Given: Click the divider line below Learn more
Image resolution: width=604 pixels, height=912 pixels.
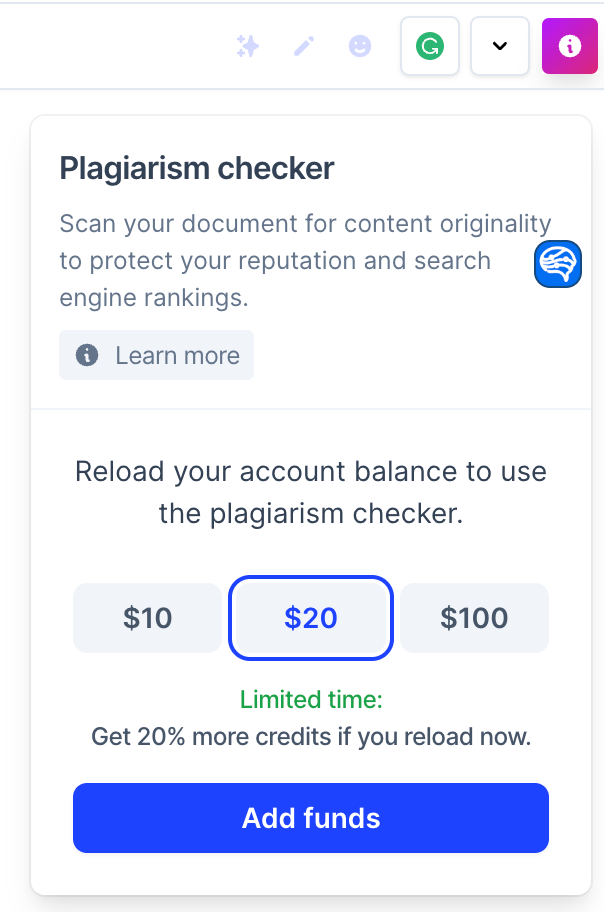Looking at the screenshot, I should (x=311, y=409).
